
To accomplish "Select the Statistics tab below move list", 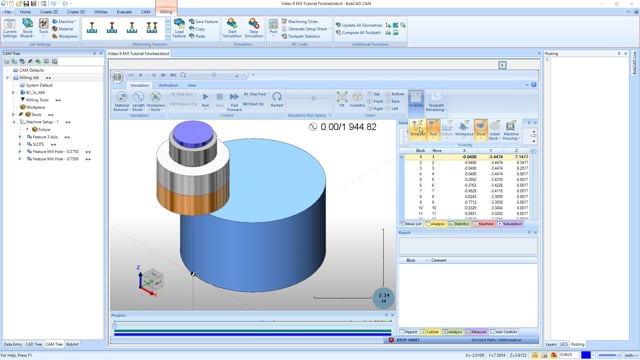I will click(459, 224).
